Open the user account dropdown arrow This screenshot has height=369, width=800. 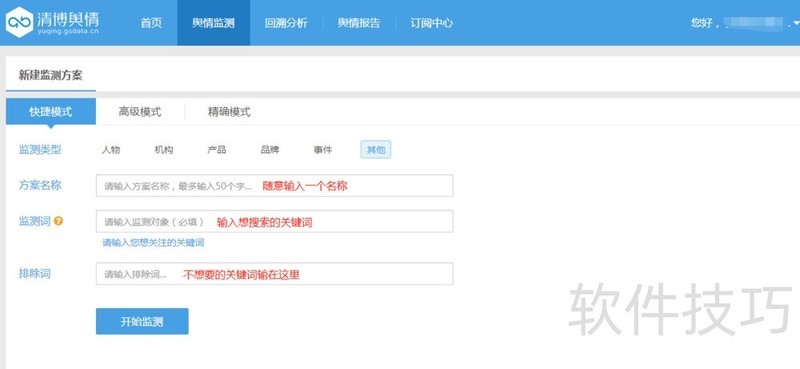point(795,23)
